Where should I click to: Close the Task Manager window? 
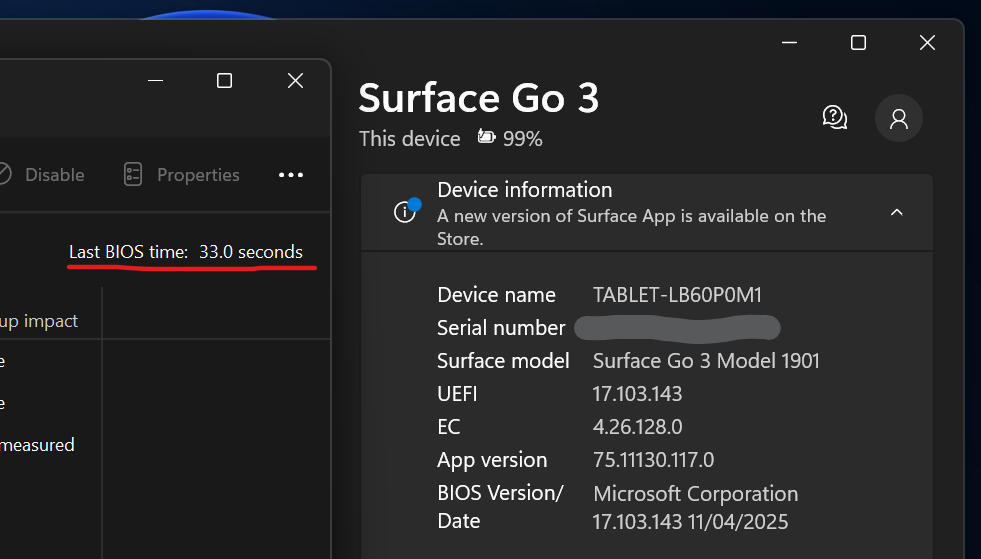click(295, 81)
